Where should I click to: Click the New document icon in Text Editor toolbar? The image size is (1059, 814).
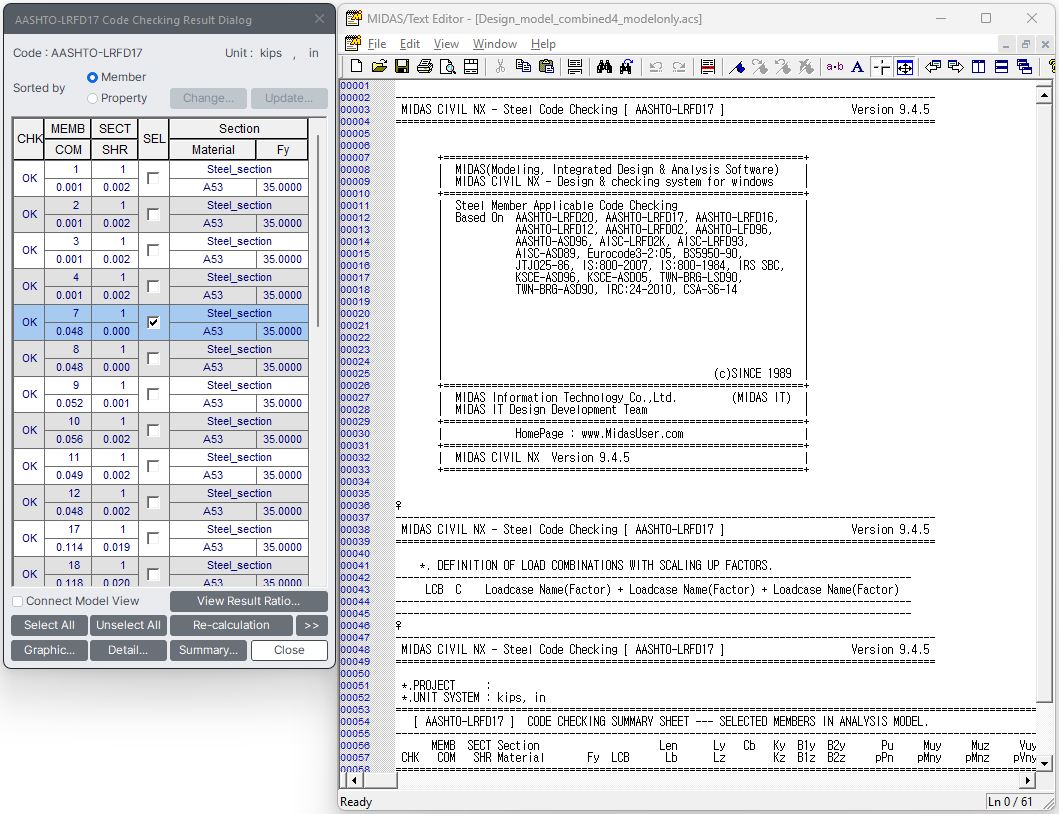356,66
